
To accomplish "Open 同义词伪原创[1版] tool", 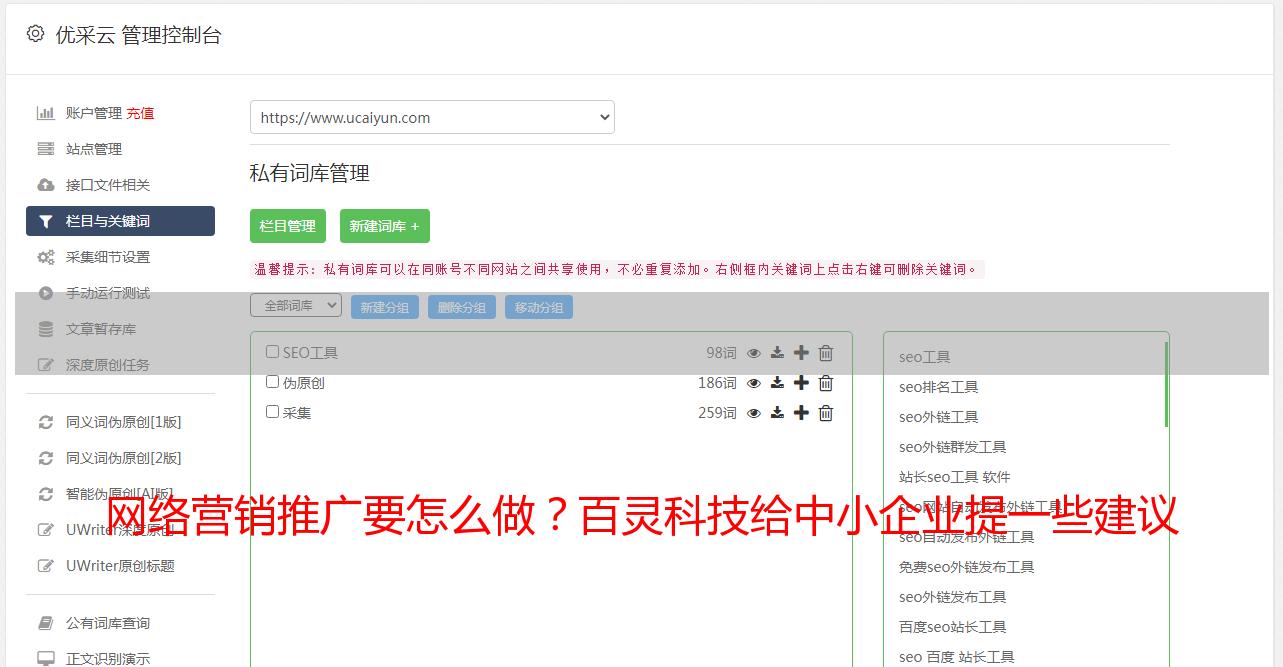I will coord(124,422).
